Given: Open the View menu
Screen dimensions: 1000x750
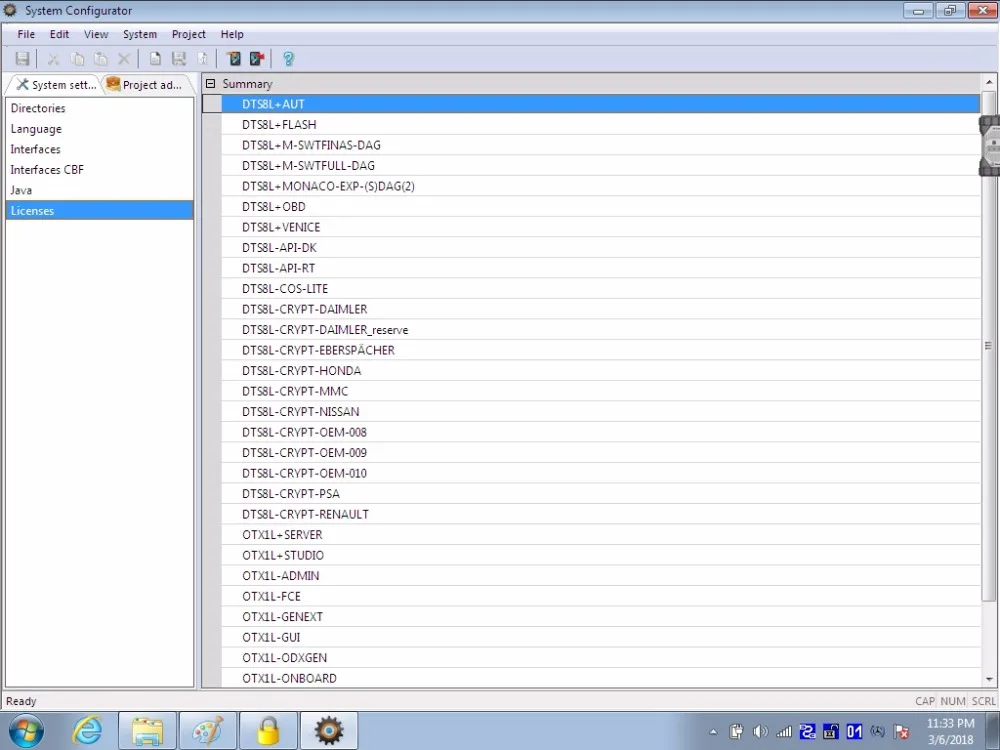Looking at the screenshot, I should pos(96,34).
